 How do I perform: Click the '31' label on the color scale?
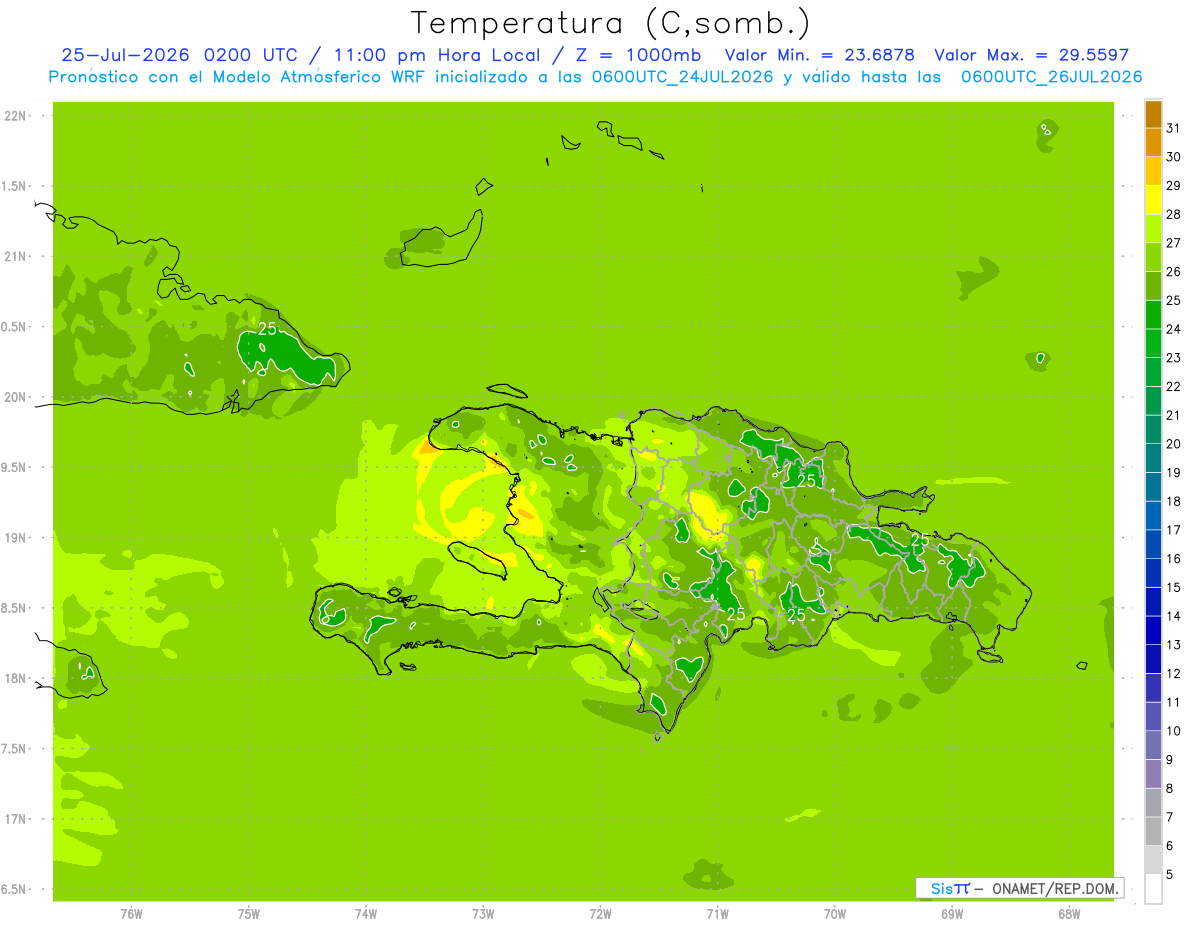1174,128
